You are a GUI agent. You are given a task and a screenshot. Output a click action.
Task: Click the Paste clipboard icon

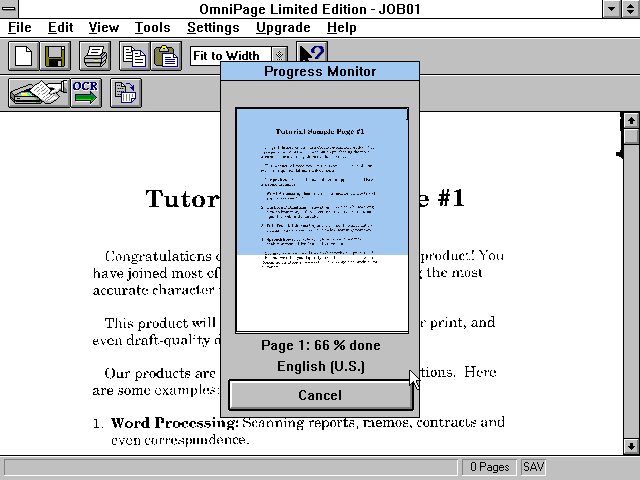(166, 56)
